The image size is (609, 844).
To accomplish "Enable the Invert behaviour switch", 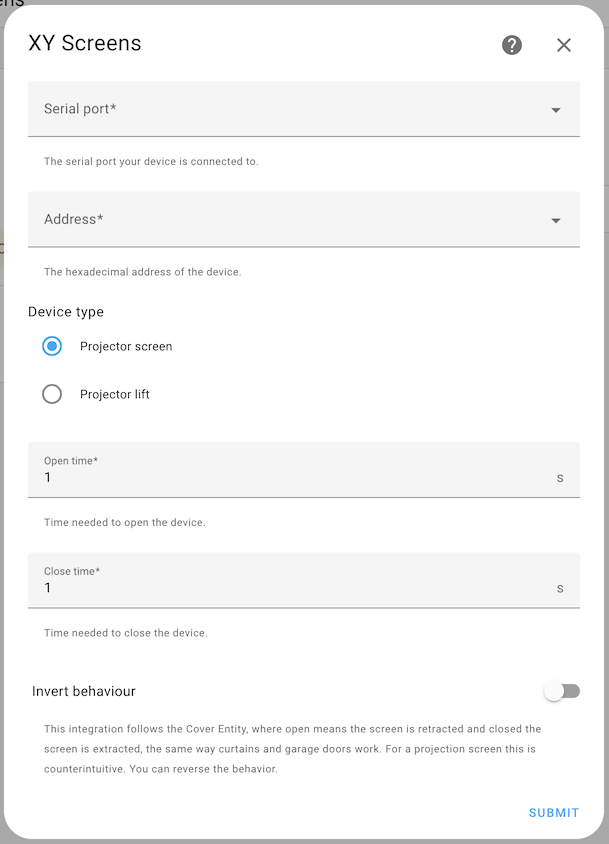I will point(561,691).
